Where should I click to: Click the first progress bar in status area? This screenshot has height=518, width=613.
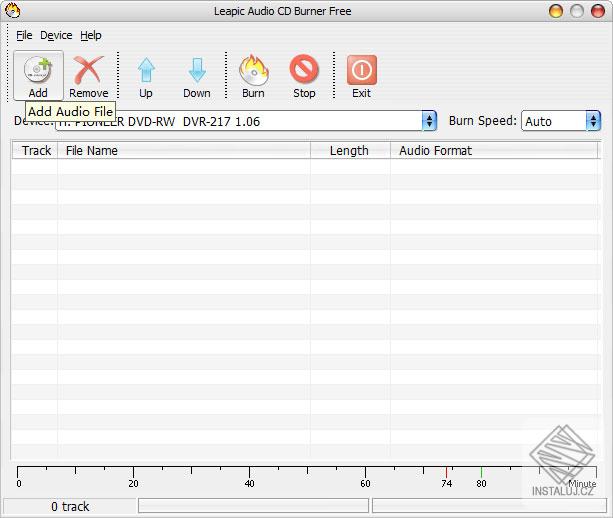pos(253,505)
